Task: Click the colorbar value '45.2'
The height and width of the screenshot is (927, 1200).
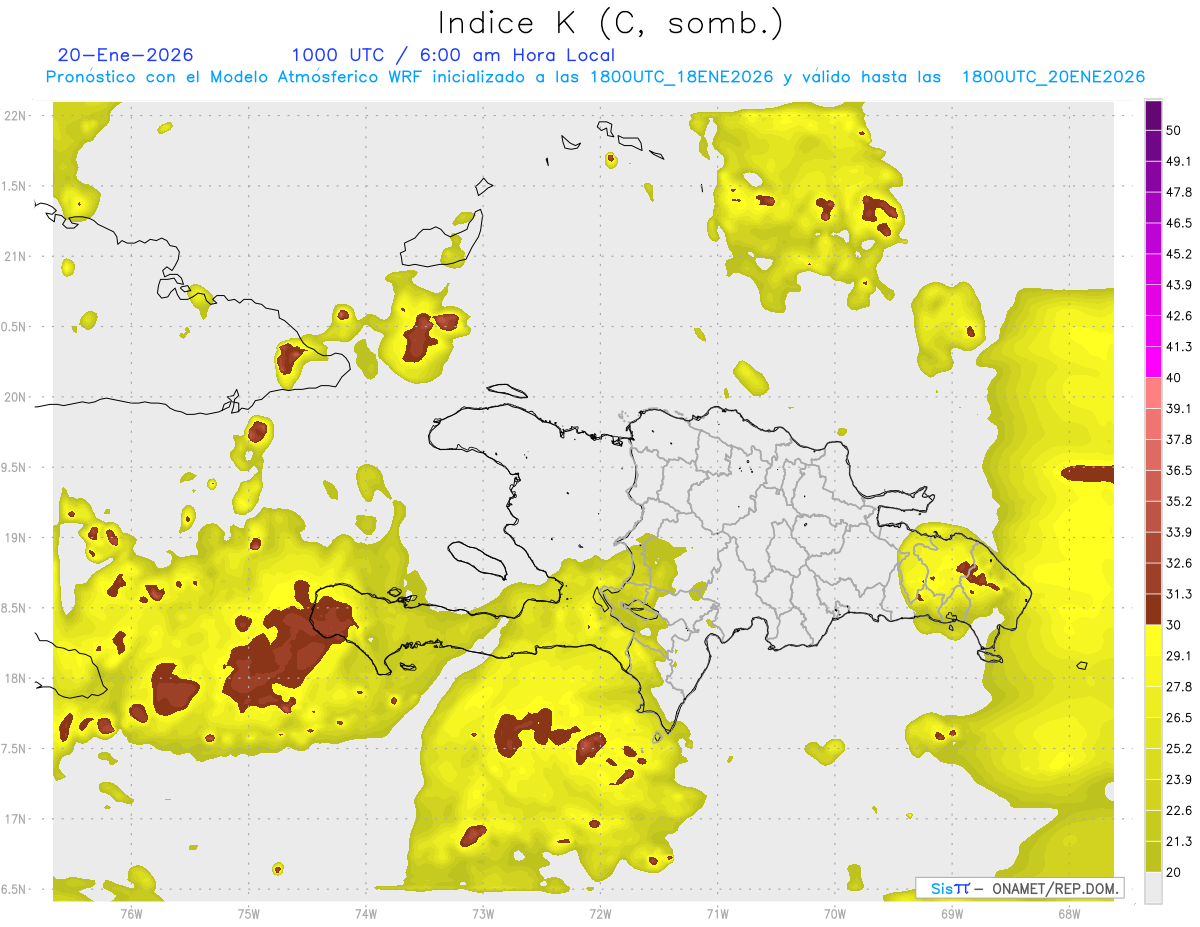Action: pos(1180,254)
